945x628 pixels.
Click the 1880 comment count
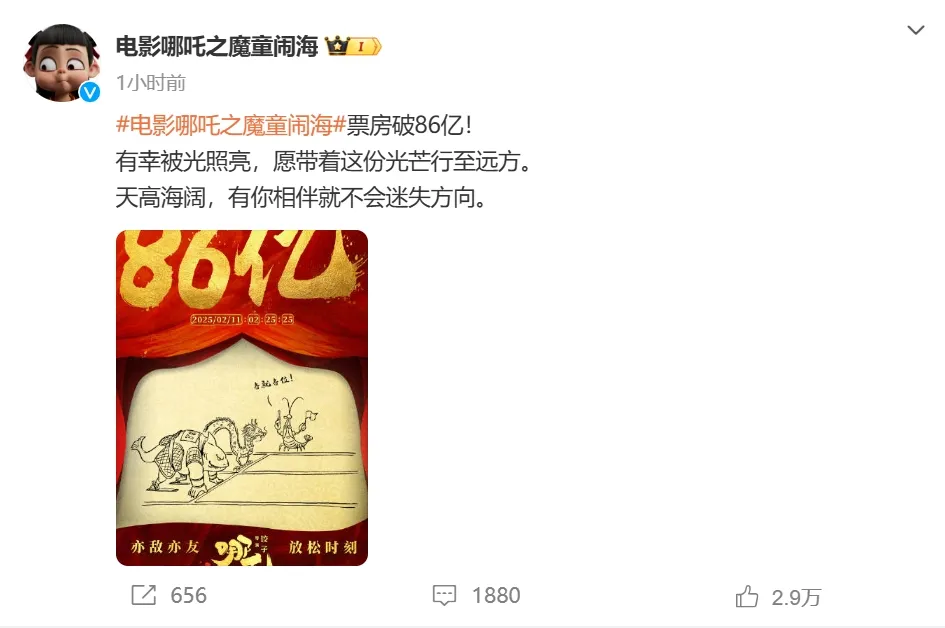(496, 595)
